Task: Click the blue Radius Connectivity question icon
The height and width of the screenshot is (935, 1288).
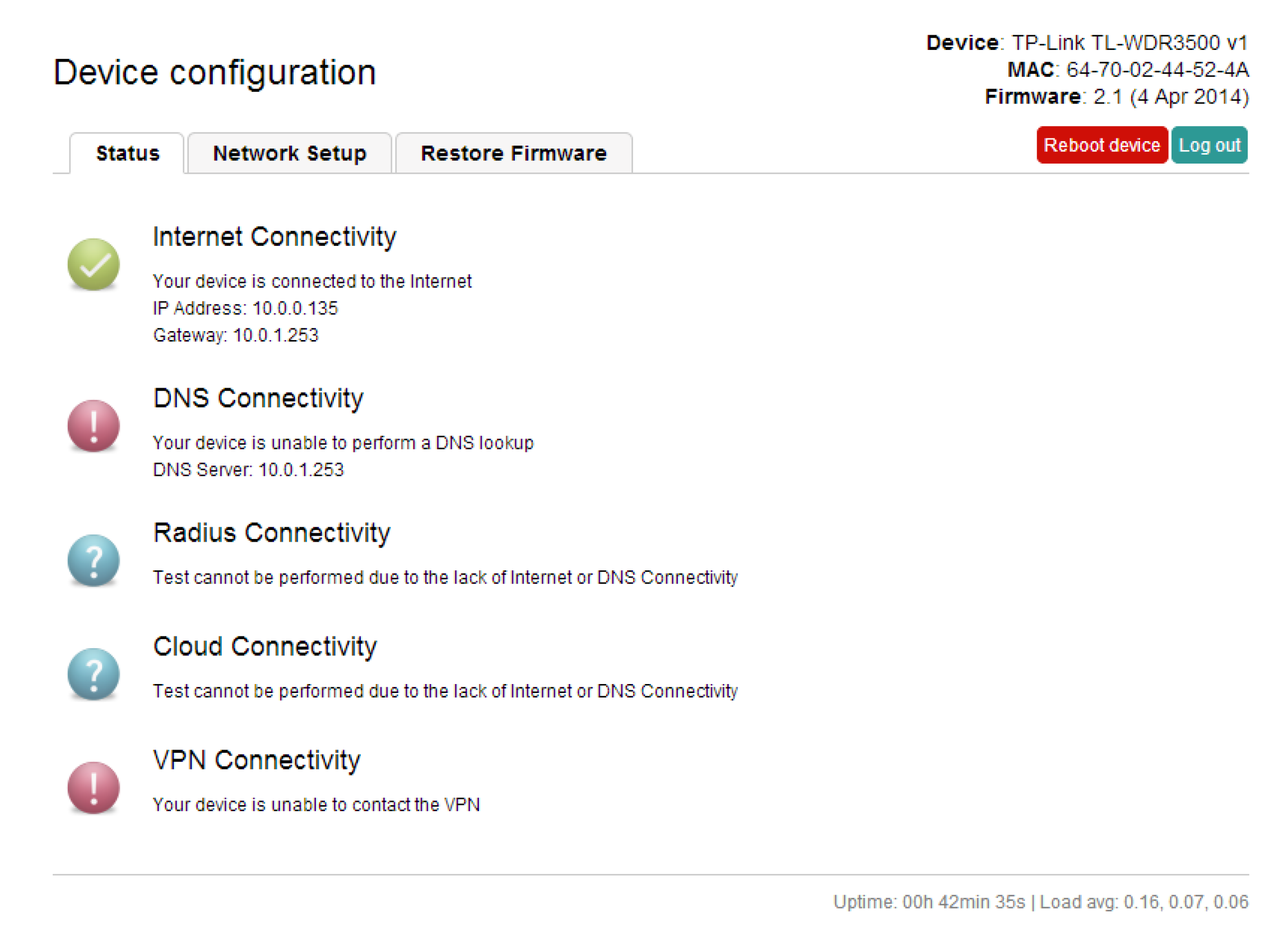Action: coord(94,561)
